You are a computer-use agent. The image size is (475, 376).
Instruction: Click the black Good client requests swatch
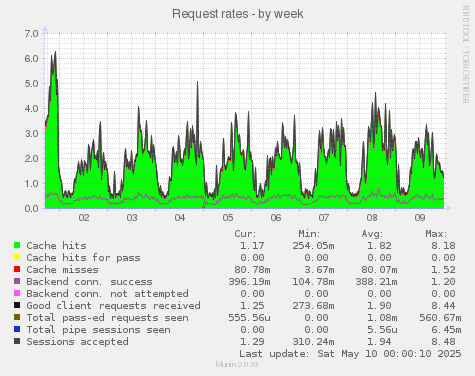pyautogui.click(x=17, y=305)
